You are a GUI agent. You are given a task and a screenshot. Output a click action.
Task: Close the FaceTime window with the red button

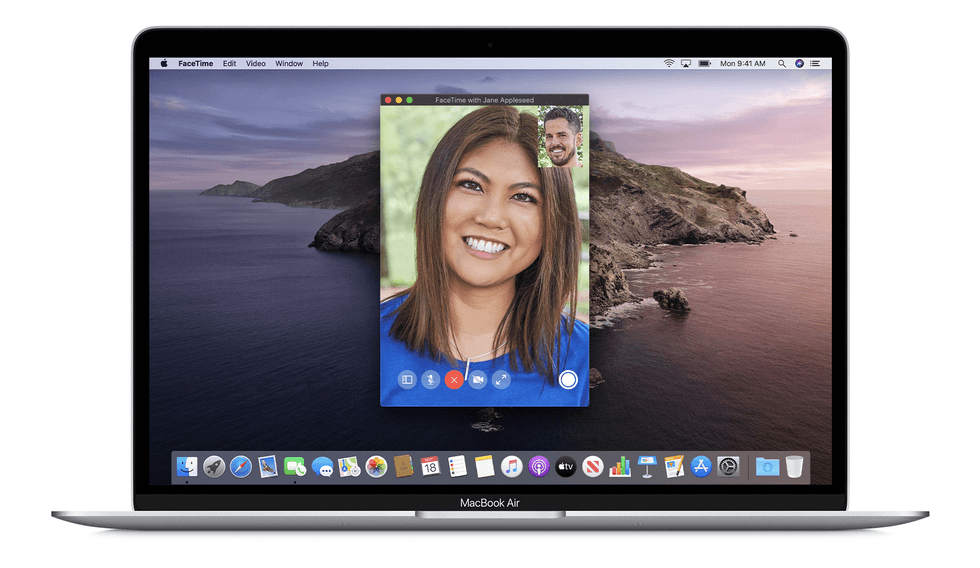[x=388, y=100]
